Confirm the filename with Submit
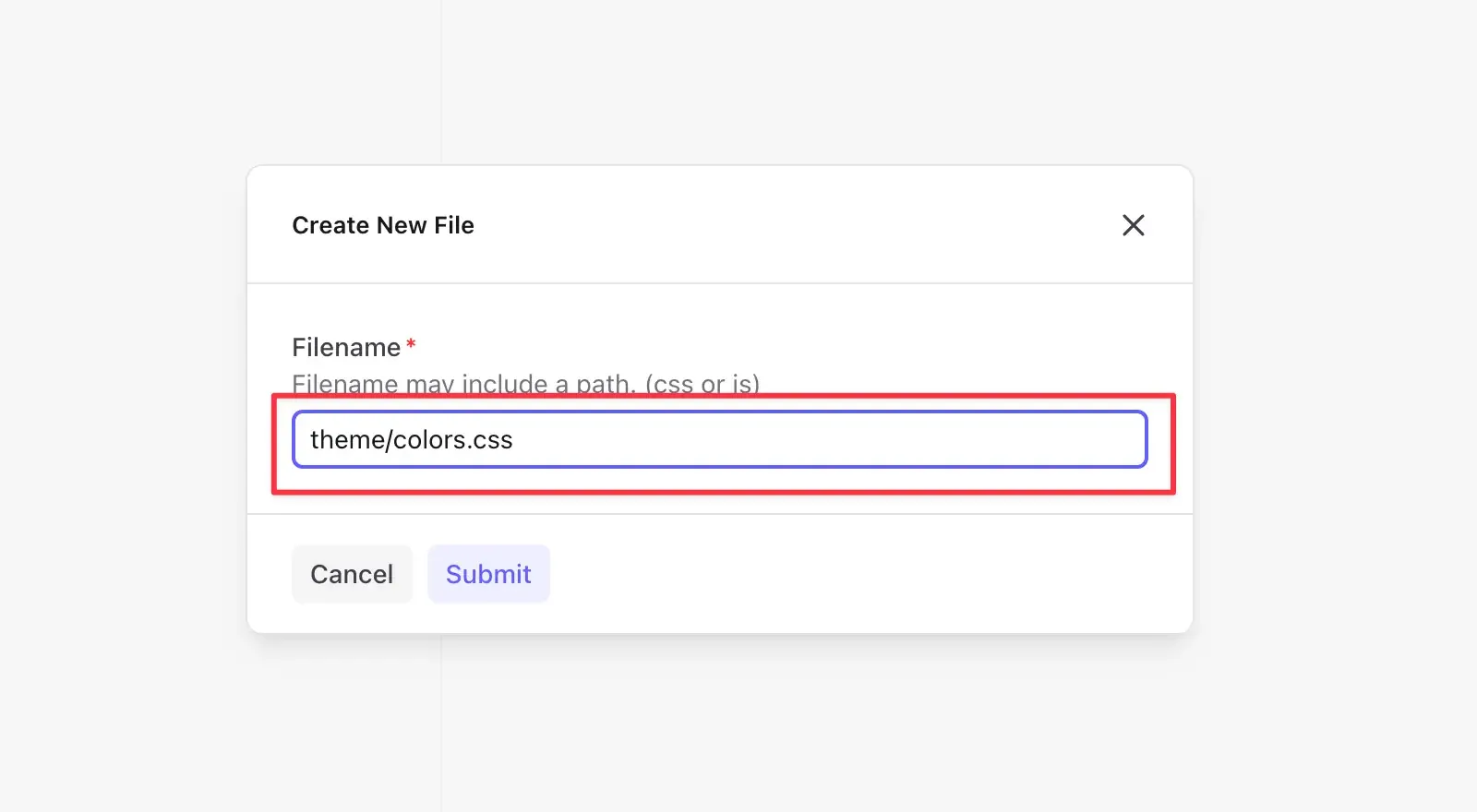 (488, 573)
